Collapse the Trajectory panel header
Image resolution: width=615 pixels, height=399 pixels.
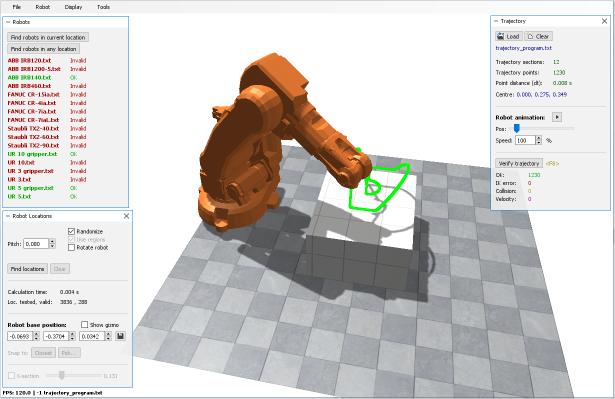coord(496,21)
